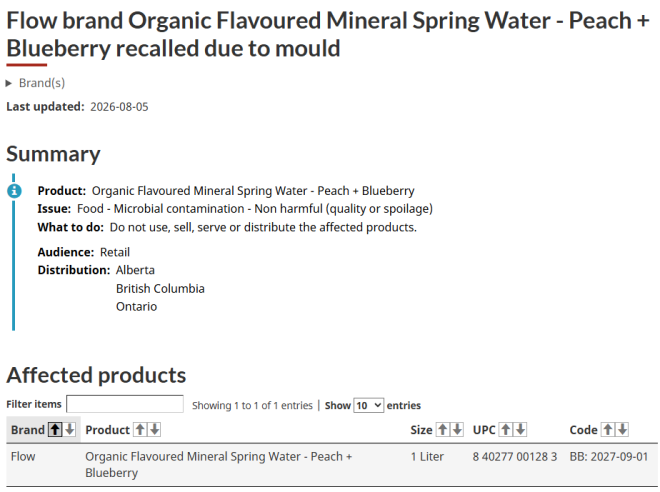Screen dimensions: 660x492
Task: Sort Product column ascending arrow
Action: [x=140, y=430]
